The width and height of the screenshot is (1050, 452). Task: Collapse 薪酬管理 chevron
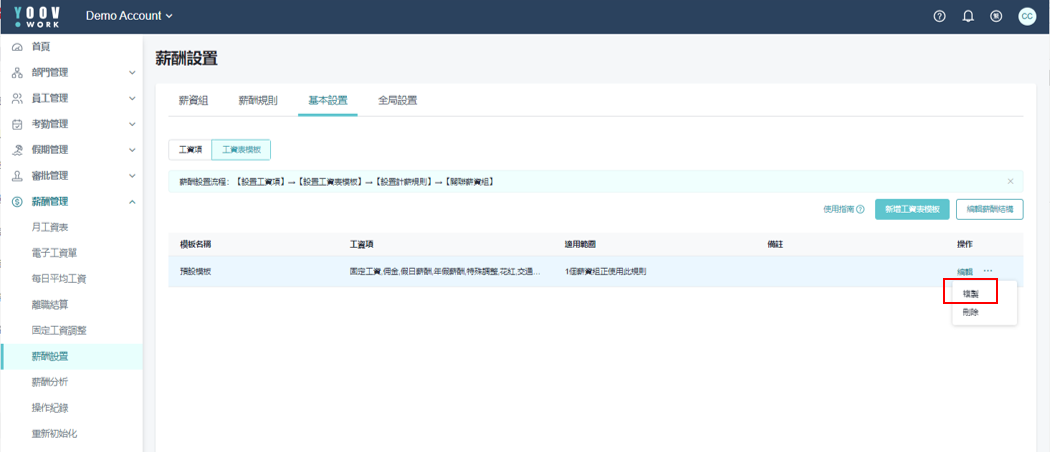coord(132,202)
